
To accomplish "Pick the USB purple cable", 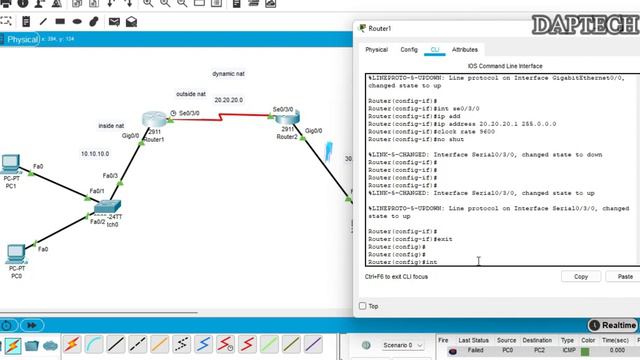I will (x=313, y=344).
